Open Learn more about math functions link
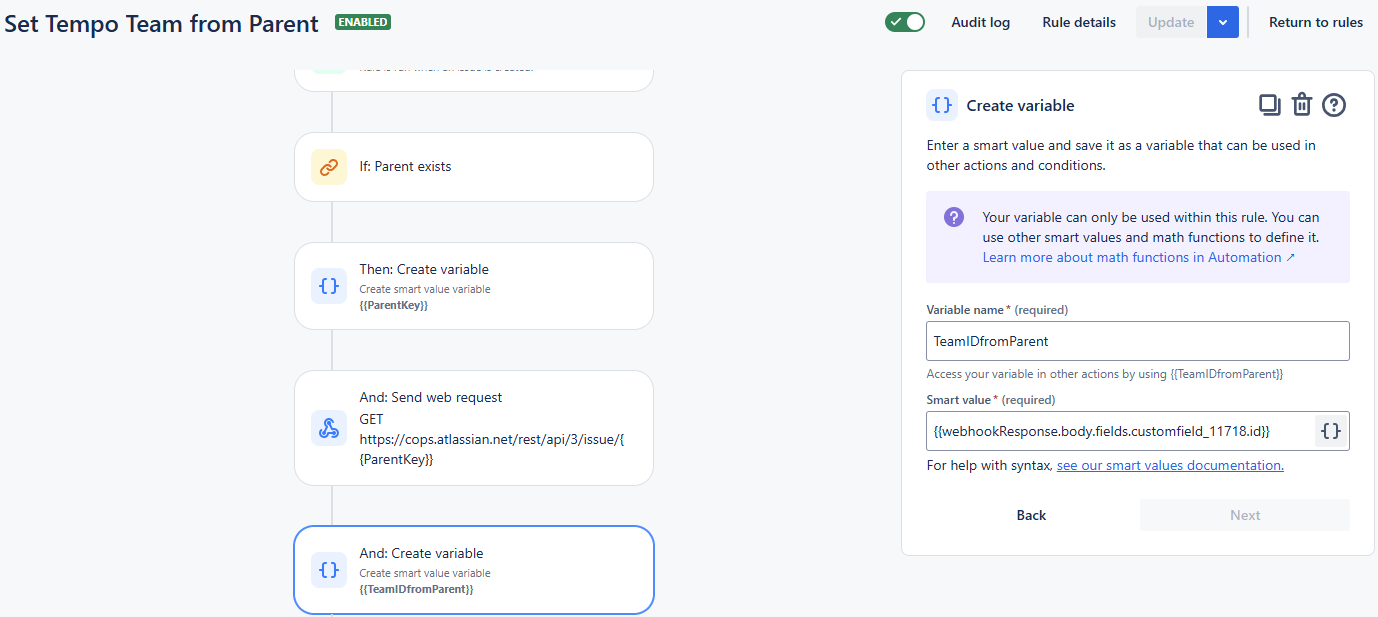 click(x=1138, y=257)
